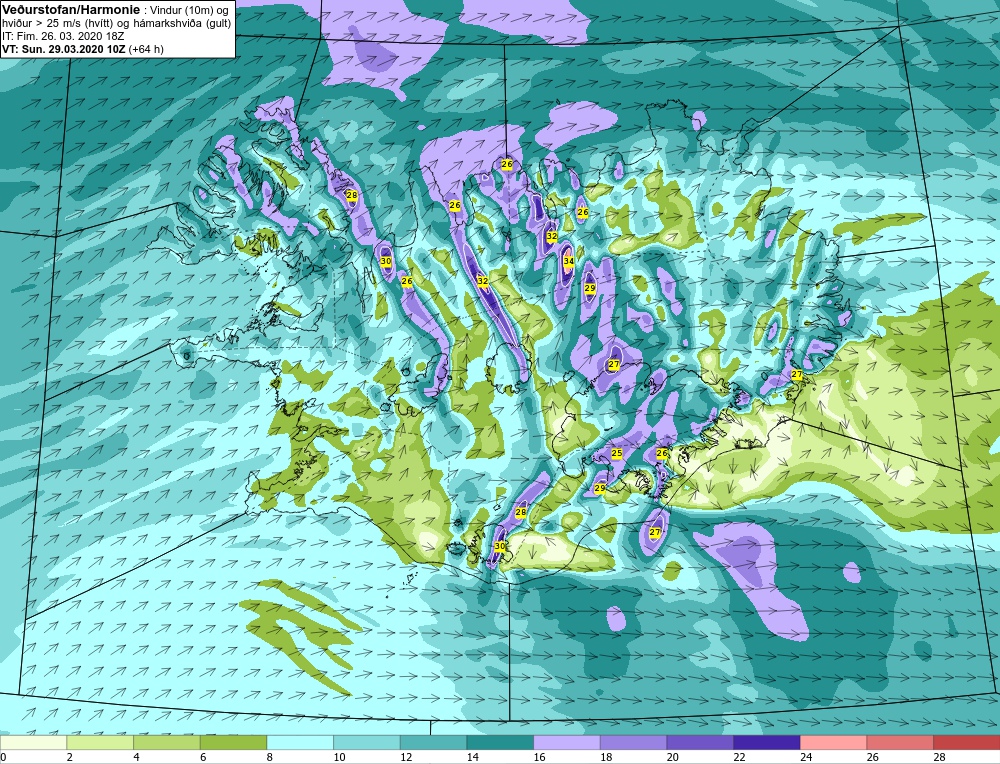
Task: Click the '(+64 h)' forecast offset text
Action: [146, 49]
